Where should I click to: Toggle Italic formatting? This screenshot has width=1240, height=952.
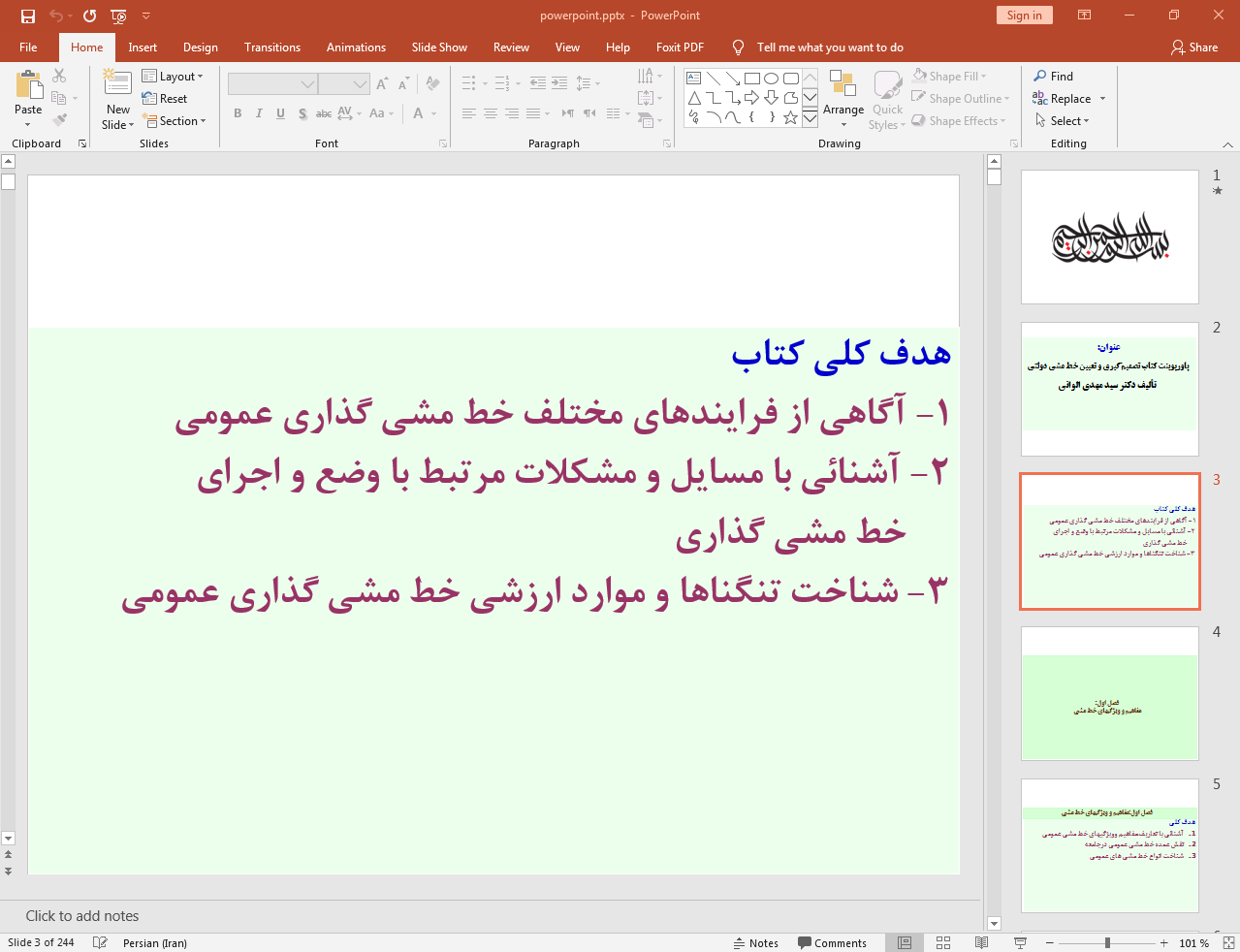[259, 113]
